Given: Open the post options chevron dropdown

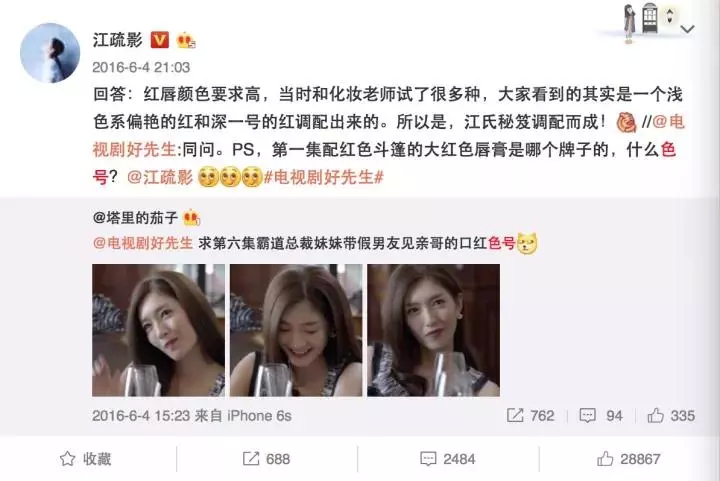Looking at the screenshot, I should (x=687, y=29).
